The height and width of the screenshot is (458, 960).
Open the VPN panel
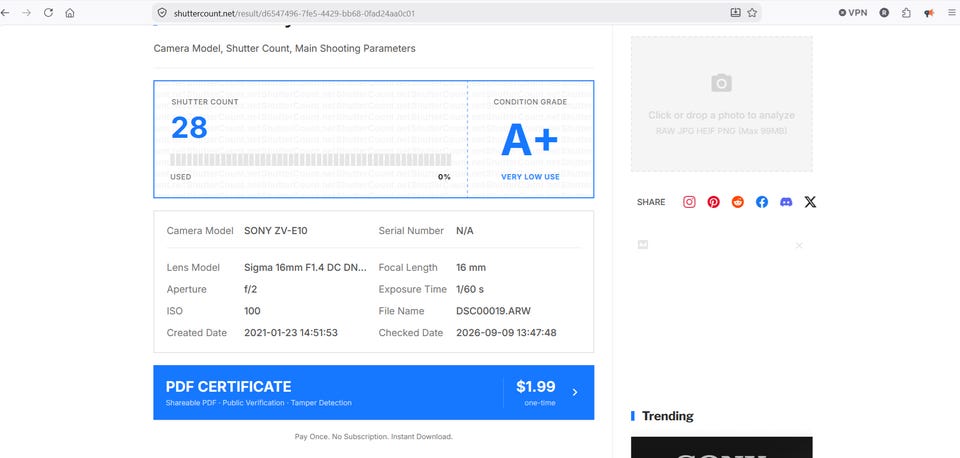pyautogui.click(x=853, y=12)
